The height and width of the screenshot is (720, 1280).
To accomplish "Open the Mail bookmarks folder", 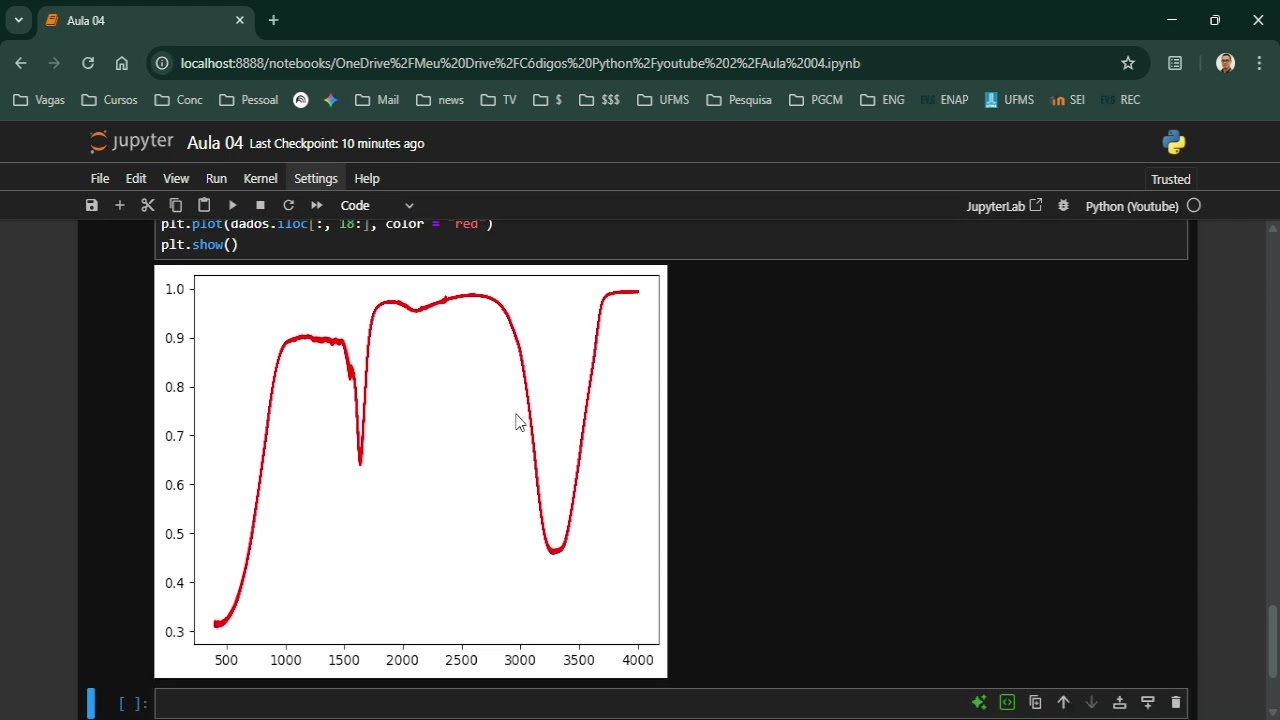I will coord(377,100).
